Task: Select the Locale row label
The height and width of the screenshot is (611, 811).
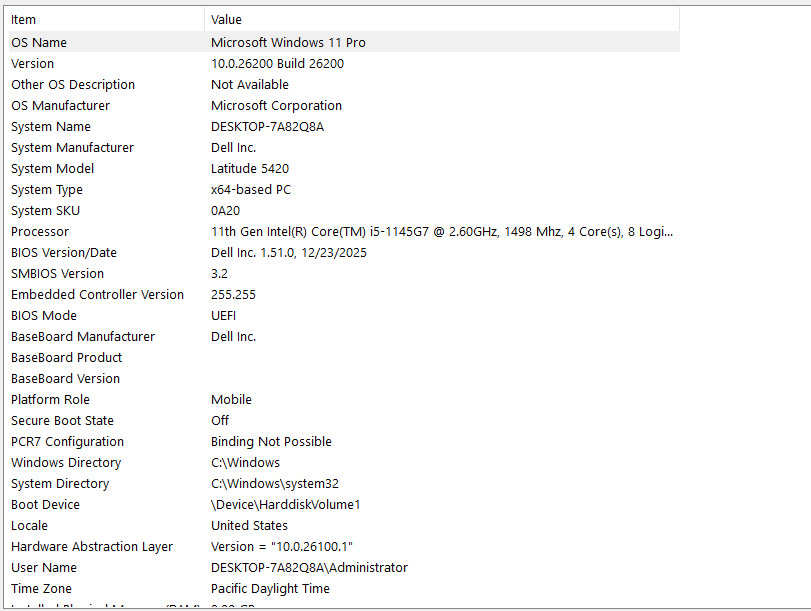Action: [29, 526]
